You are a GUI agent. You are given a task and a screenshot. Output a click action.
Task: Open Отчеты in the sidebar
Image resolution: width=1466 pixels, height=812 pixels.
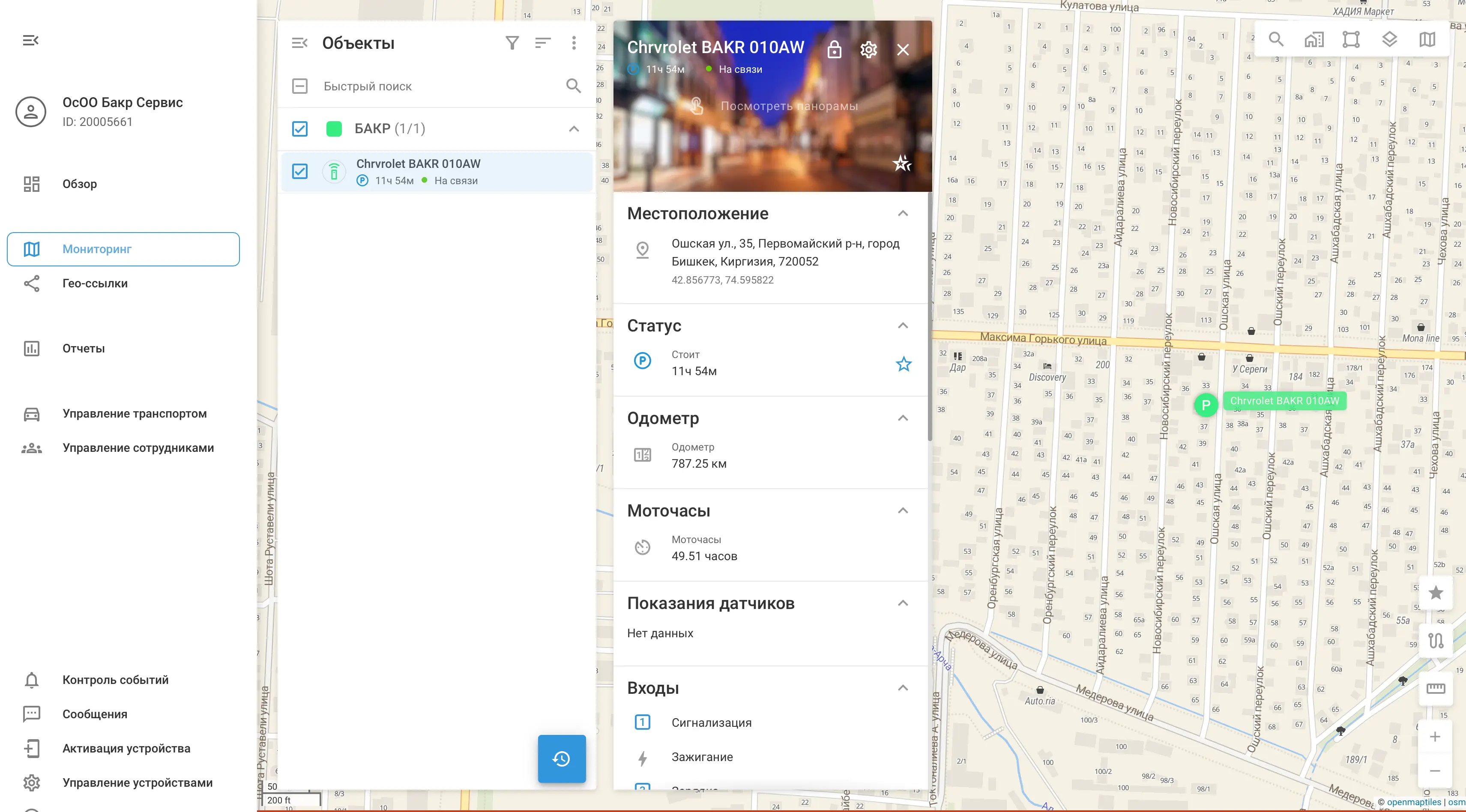(84, 348)
